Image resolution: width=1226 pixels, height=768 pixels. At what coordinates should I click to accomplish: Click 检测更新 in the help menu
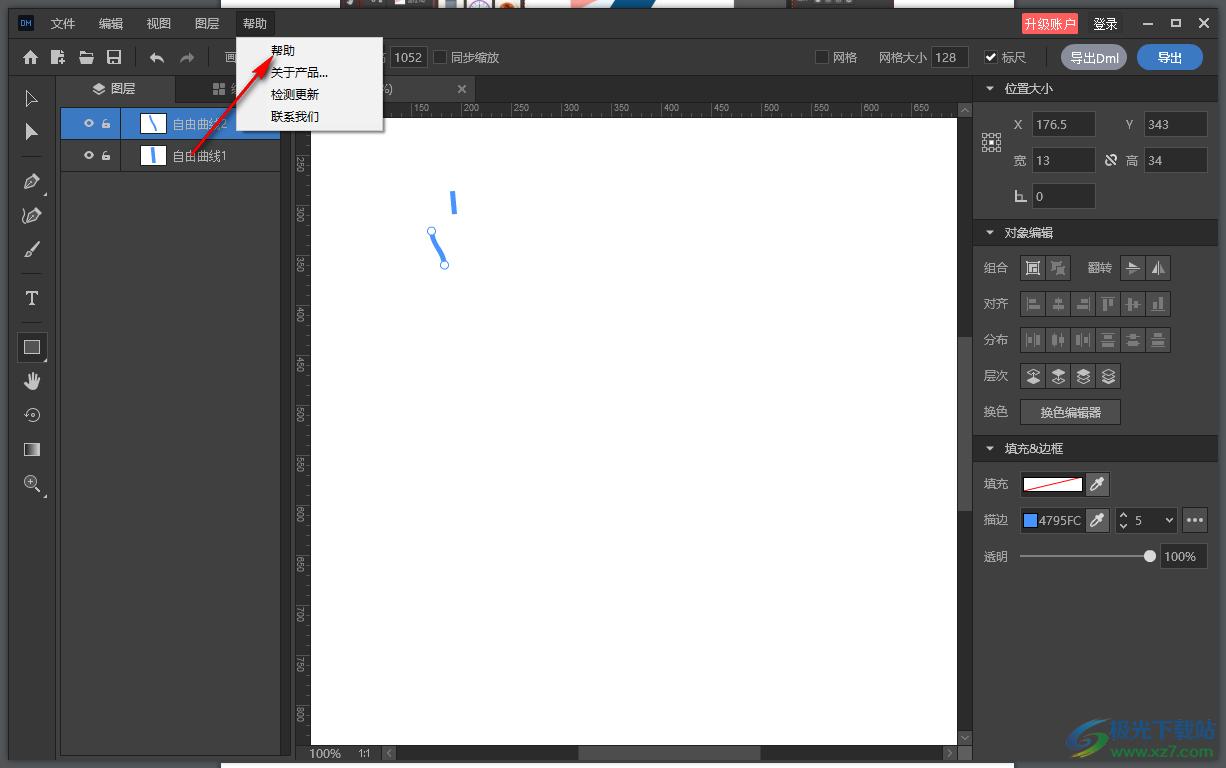(x=294, y=95)
